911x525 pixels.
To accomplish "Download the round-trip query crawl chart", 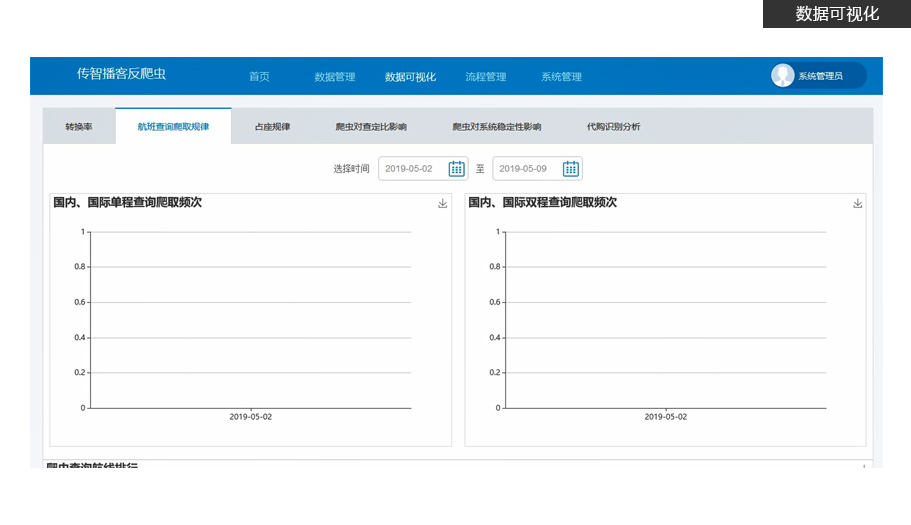I will point(857,204).
